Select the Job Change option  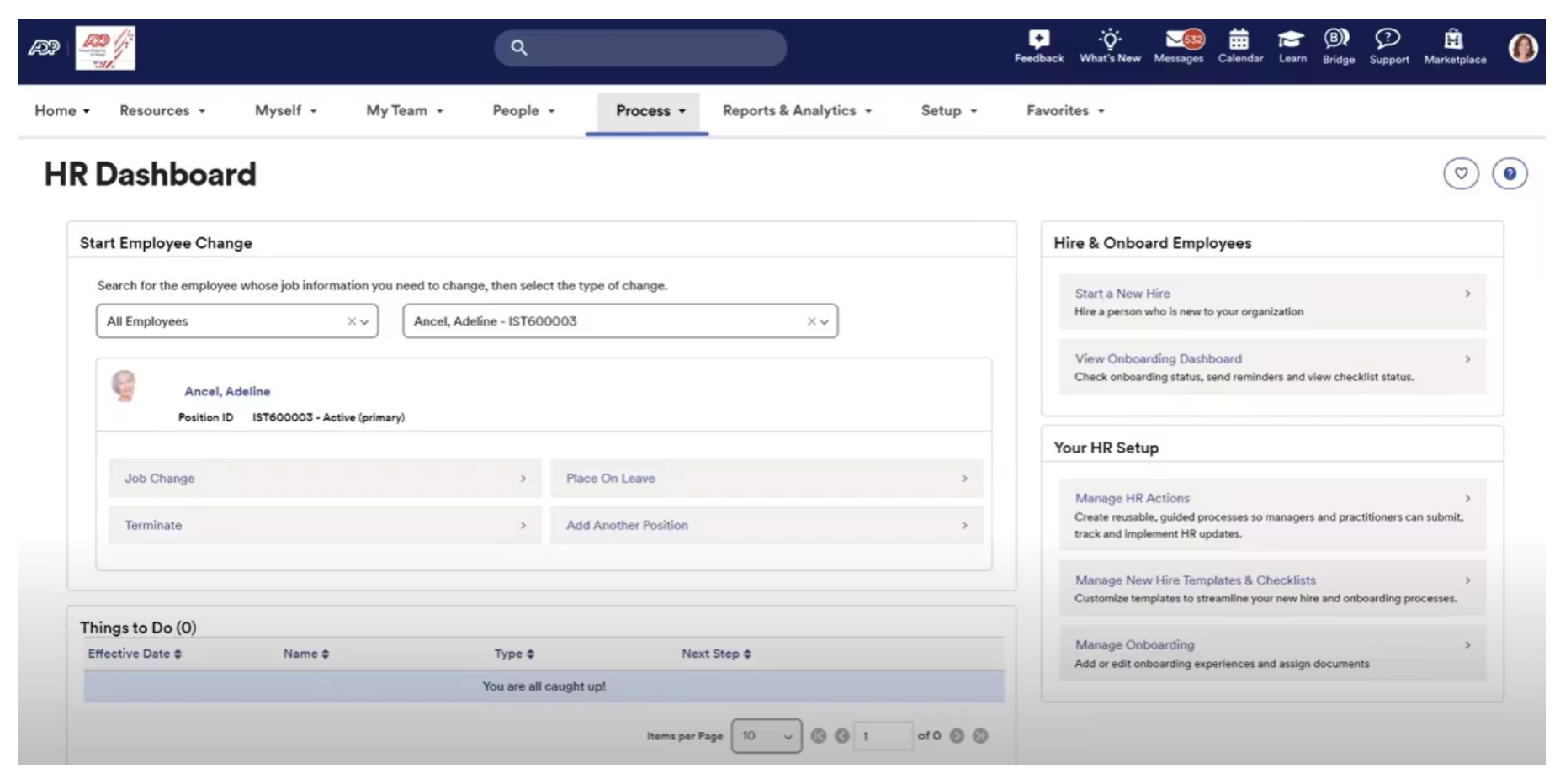pos(325,478)
